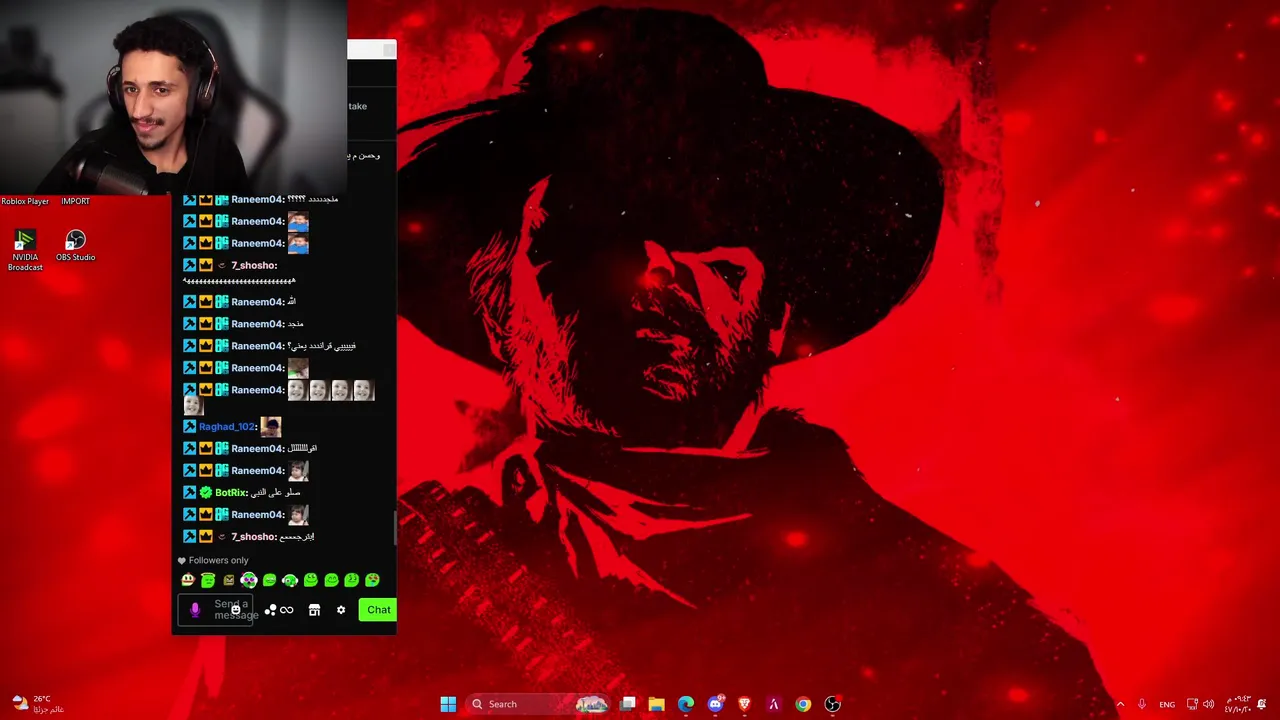Open the emoji picker in message box
Screen dimensions: 1280x720
pos(236,609)
